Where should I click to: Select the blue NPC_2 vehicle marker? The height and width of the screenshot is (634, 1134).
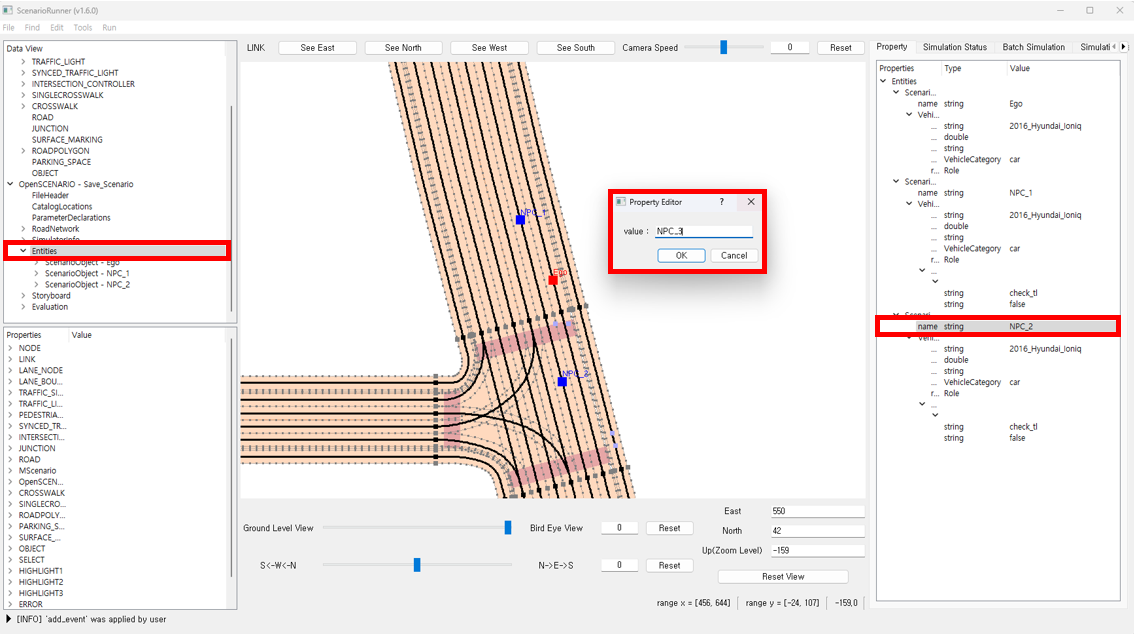click(x=562, y=382)
